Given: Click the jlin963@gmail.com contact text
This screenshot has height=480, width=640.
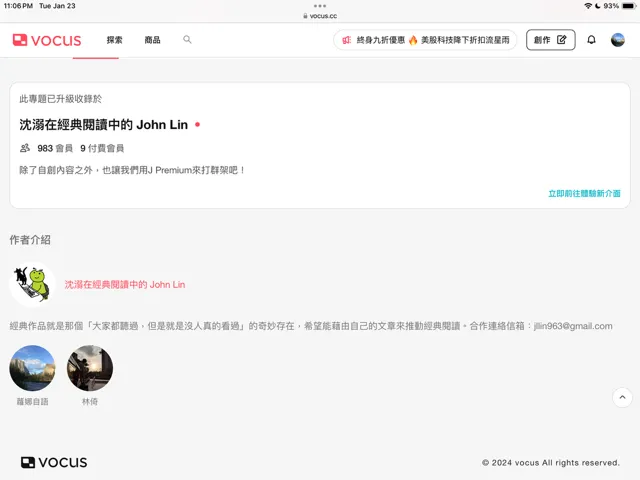Looking at the screenshot, I should click(x=573, y=326).
